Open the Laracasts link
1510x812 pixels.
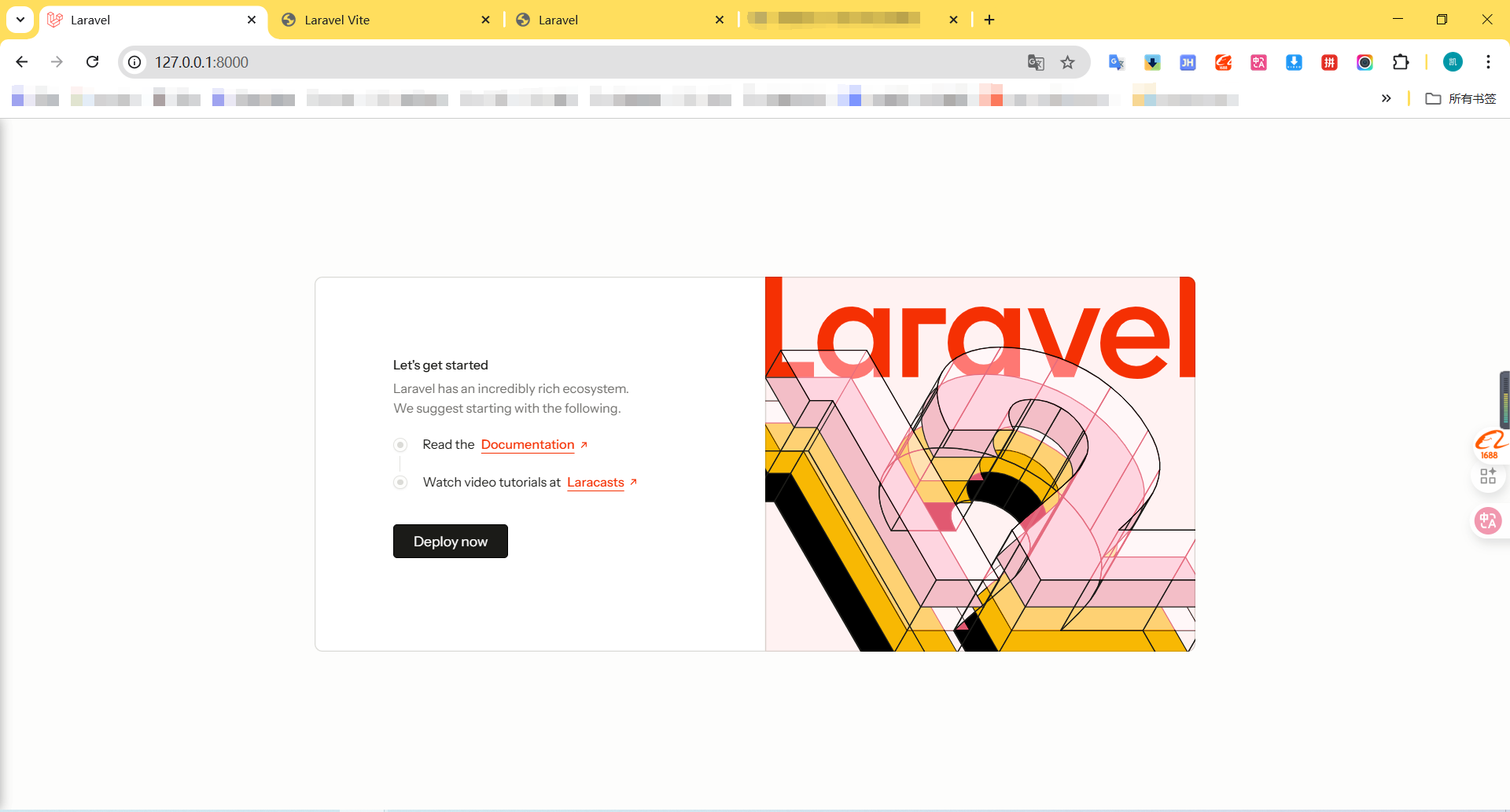(x=595, y=483)
